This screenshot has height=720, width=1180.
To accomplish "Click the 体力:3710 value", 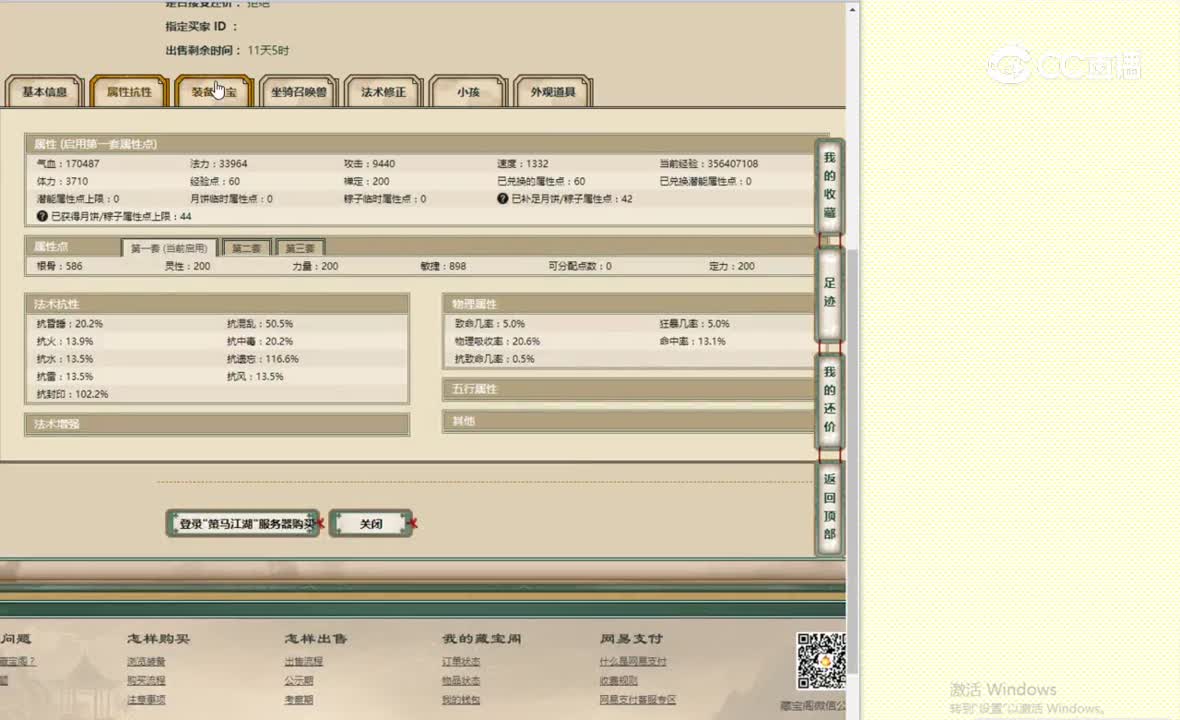I will [x=62, y=181].
